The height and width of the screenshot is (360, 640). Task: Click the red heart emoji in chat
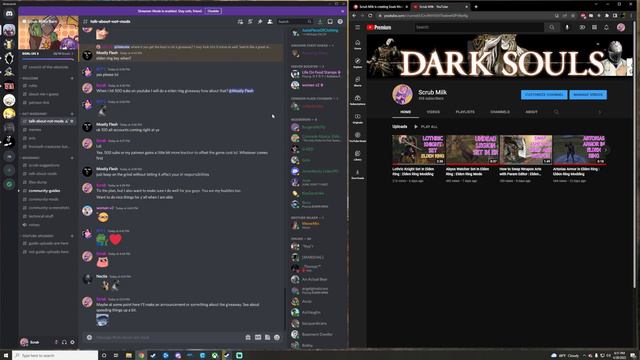(116, 239)
